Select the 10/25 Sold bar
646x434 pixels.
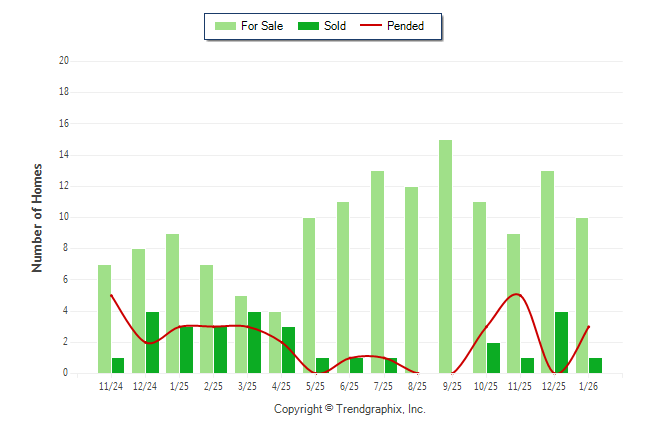(x=493, y=358)
